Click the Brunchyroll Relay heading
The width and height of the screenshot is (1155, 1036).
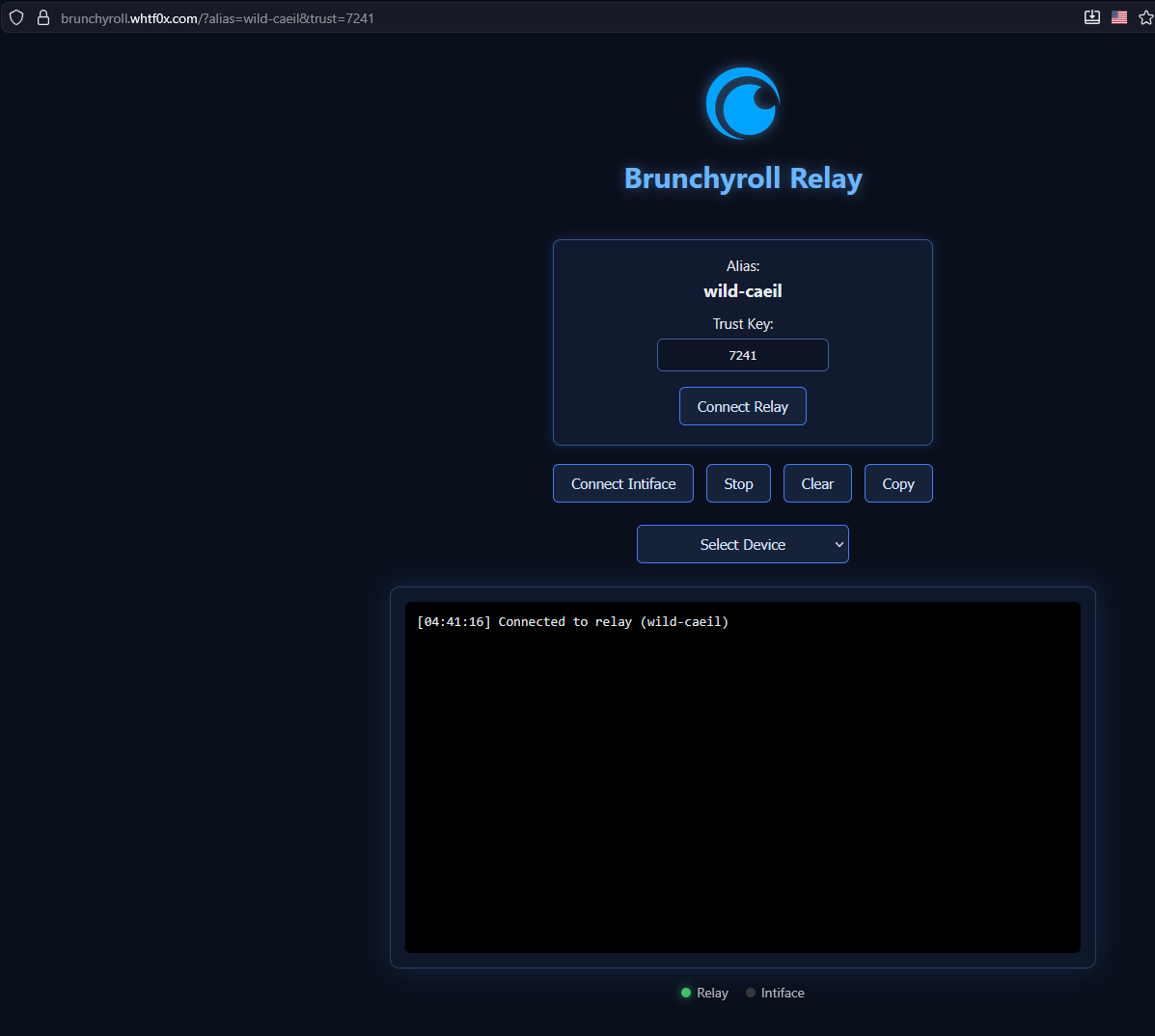[742, 178]
